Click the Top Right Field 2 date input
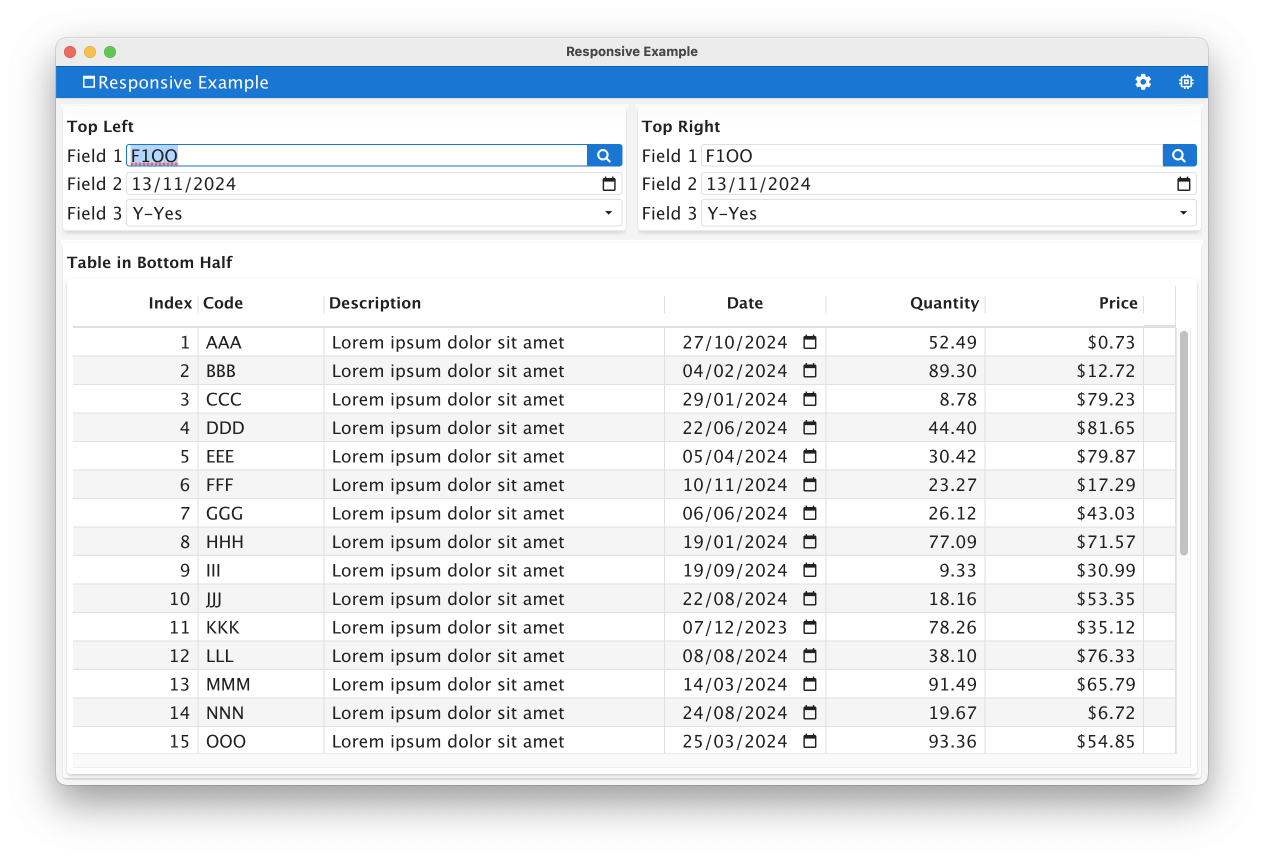The height and width of the screenshot is (859, 1264). tap(930, 184)
